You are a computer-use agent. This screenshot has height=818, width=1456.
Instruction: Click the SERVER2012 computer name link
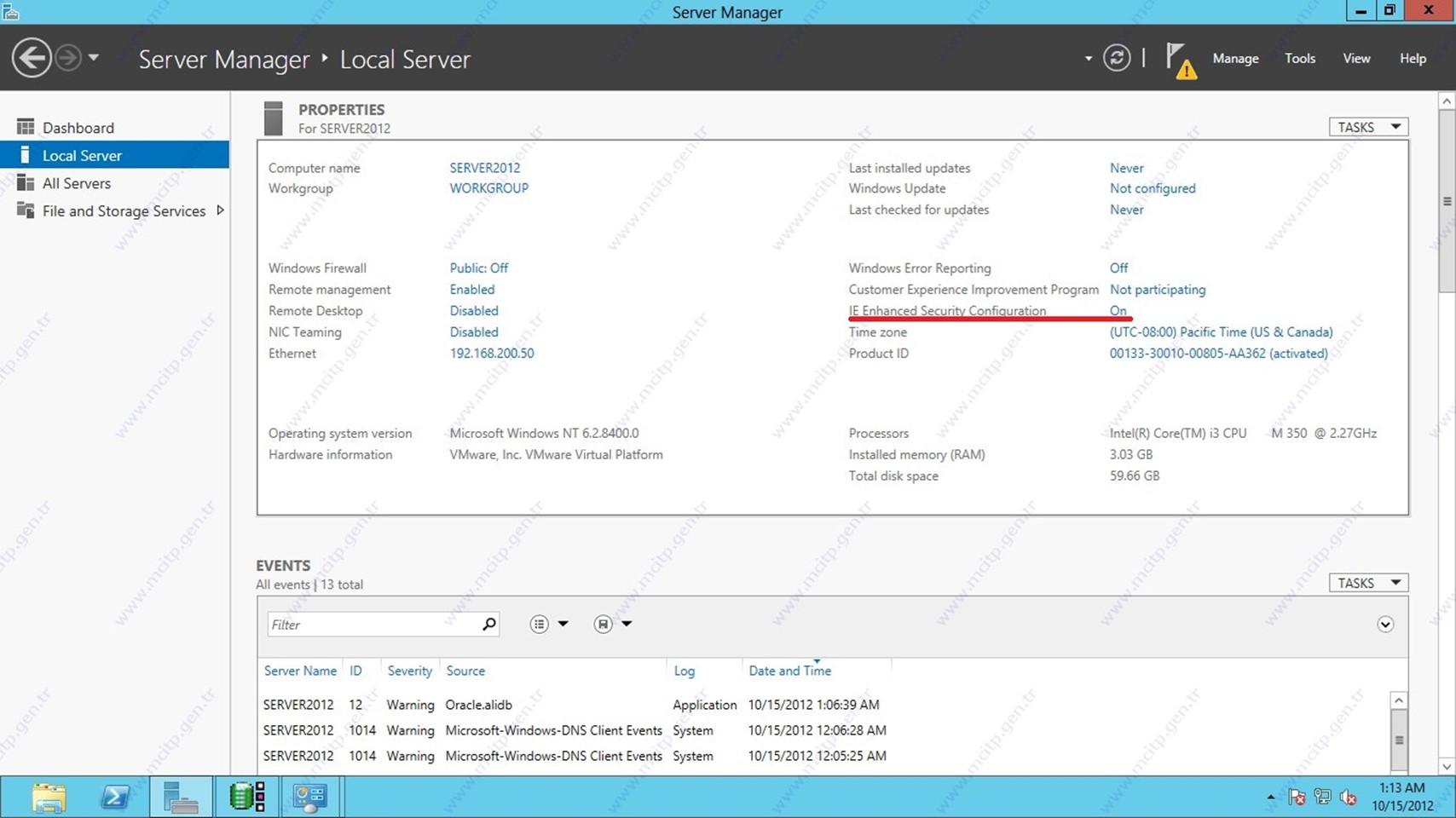(484, 168)
